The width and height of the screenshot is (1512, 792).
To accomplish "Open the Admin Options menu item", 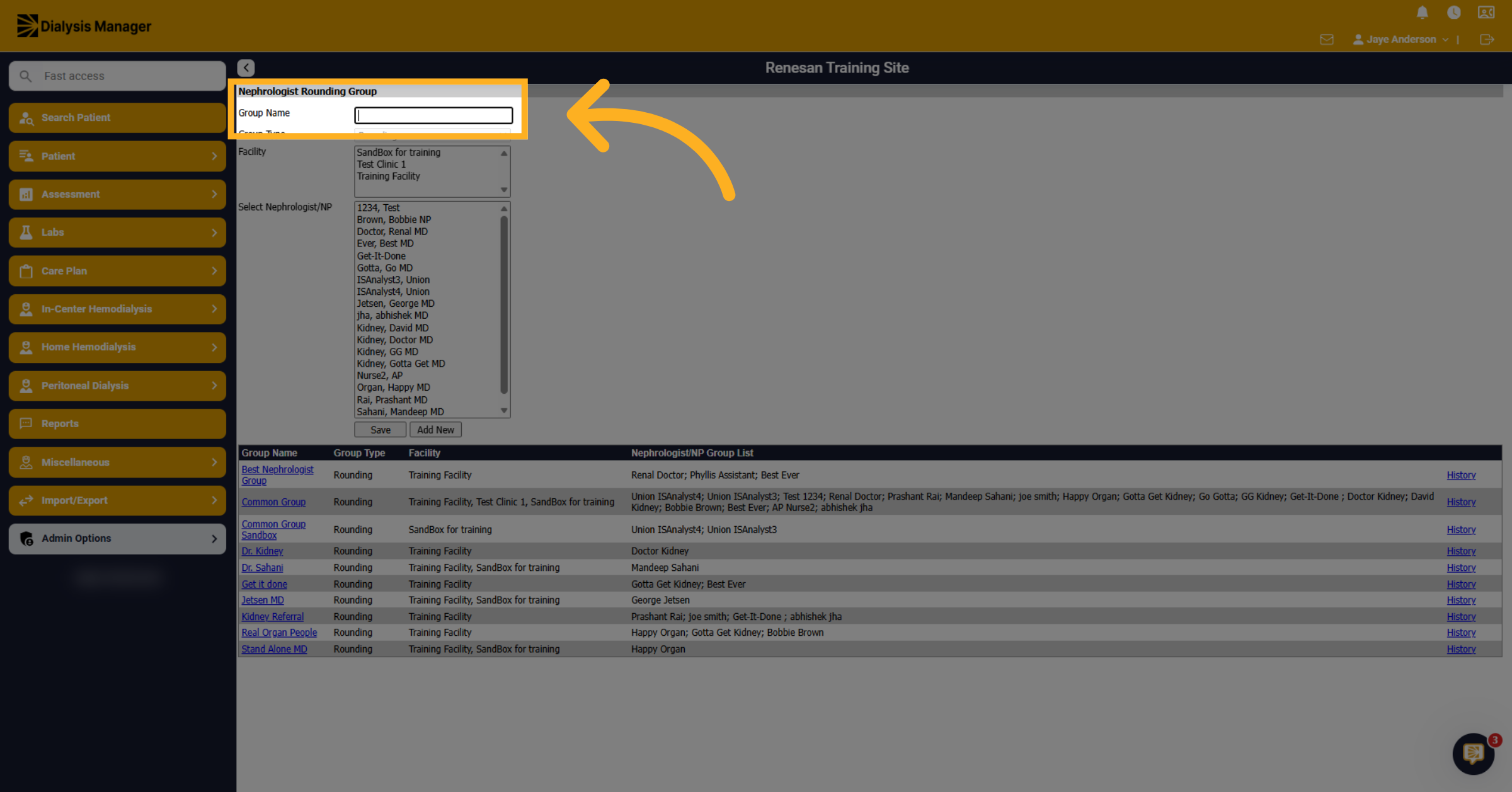I will [117, 539].
